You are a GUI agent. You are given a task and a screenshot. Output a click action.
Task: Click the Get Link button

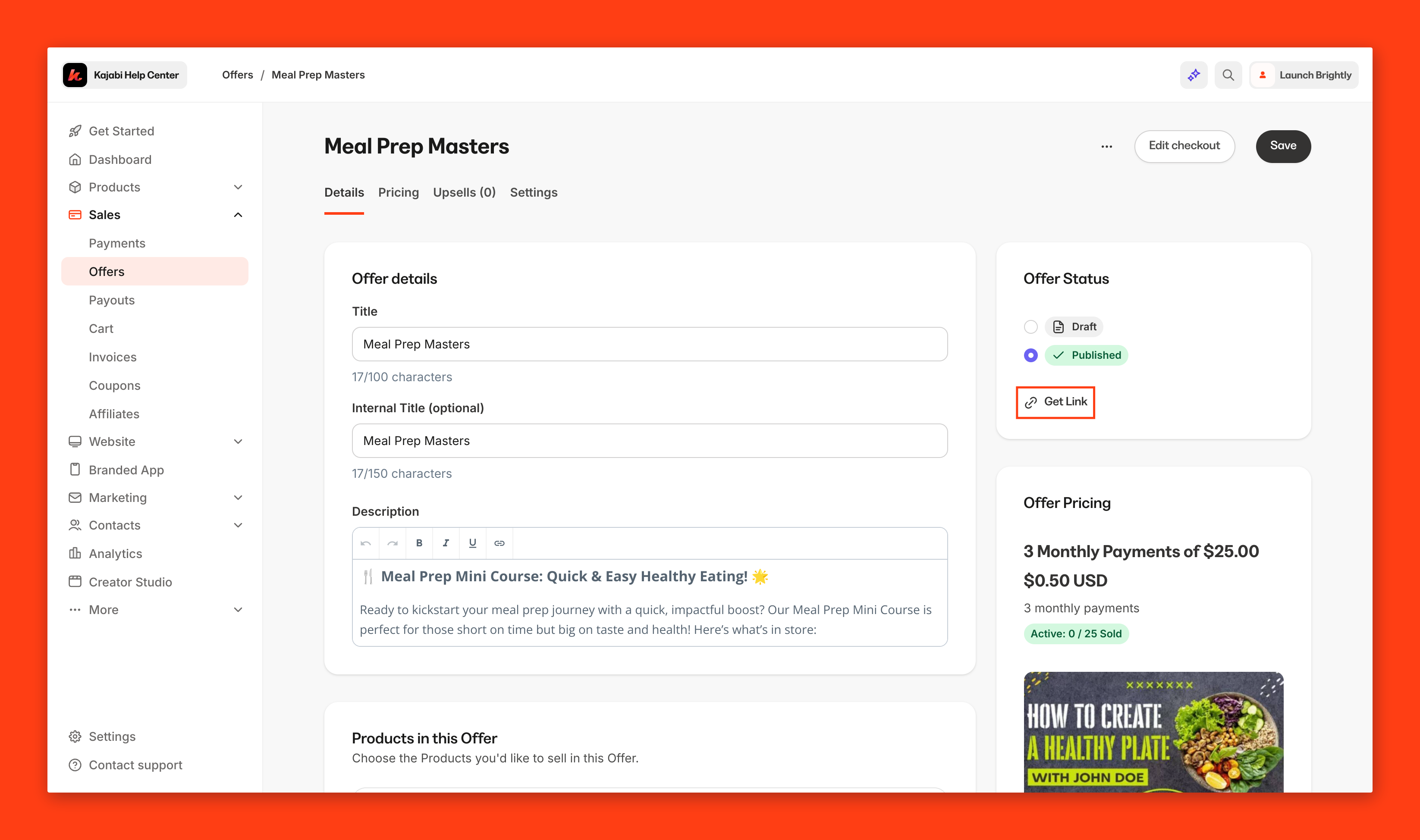click(x=1056, y=402)
